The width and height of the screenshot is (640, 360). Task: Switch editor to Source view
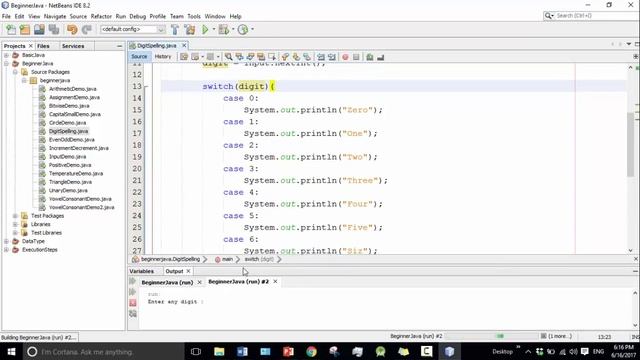[x=139, y=57]
